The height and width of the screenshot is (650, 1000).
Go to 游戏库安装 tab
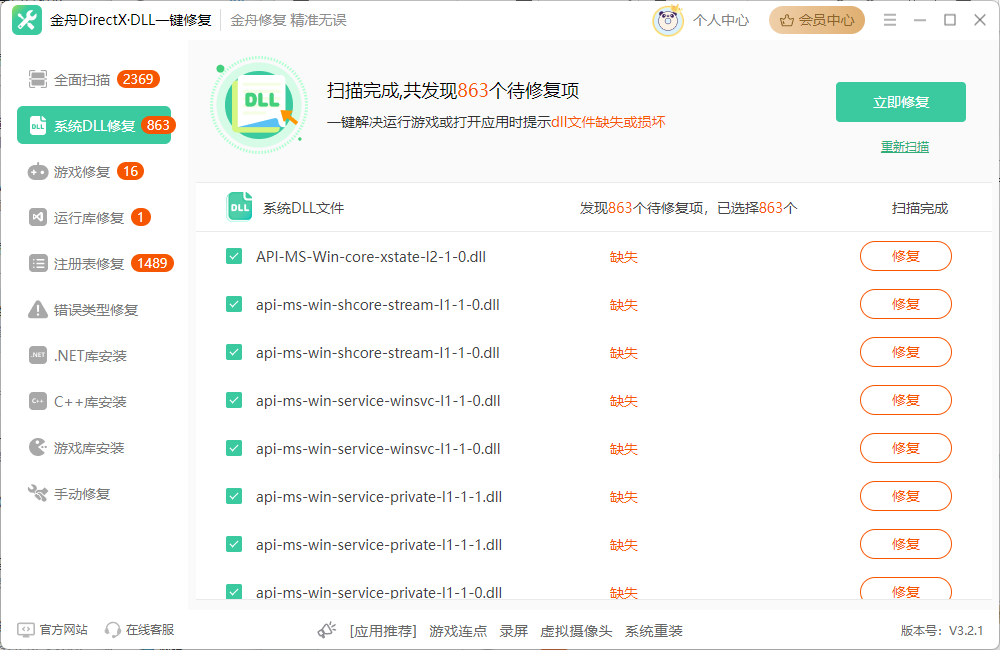pyautogui.click(x=94, y=447)
